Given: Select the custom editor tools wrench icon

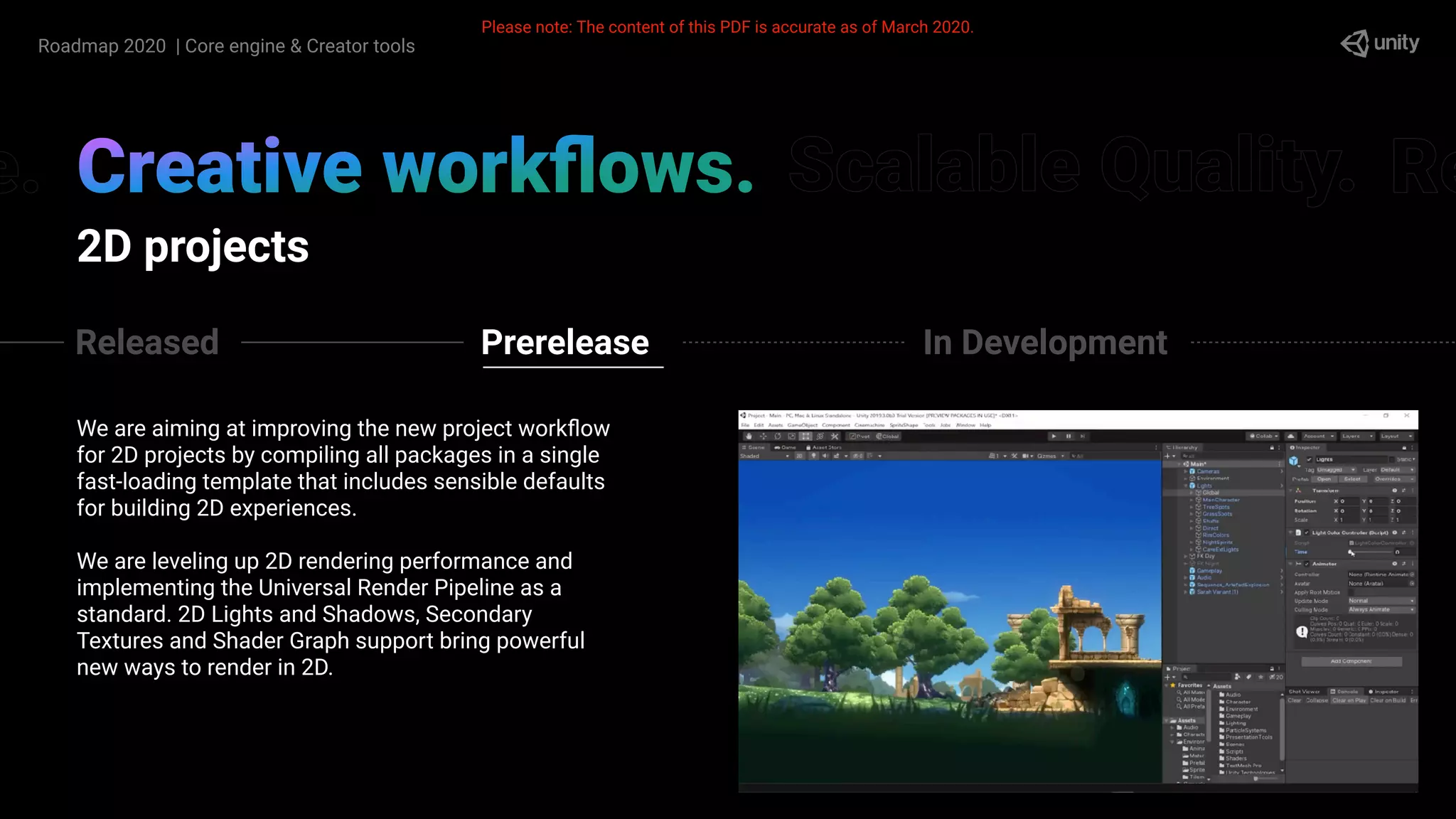Looking at the screenshot, I should coord(835,437).
